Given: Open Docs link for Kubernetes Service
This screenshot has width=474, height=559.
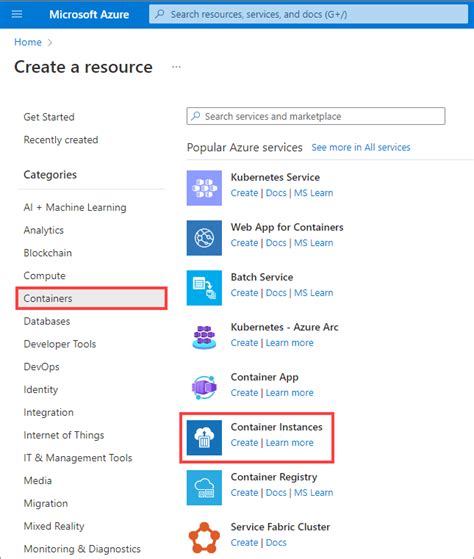Looking at the screenshot, I should coord(276,193).
